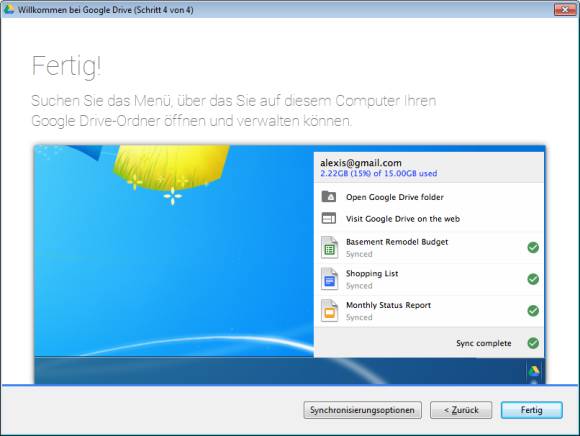Click the Visit Google Drive web icon
This screenshot has height=436, width=580.
click(328, 218)
